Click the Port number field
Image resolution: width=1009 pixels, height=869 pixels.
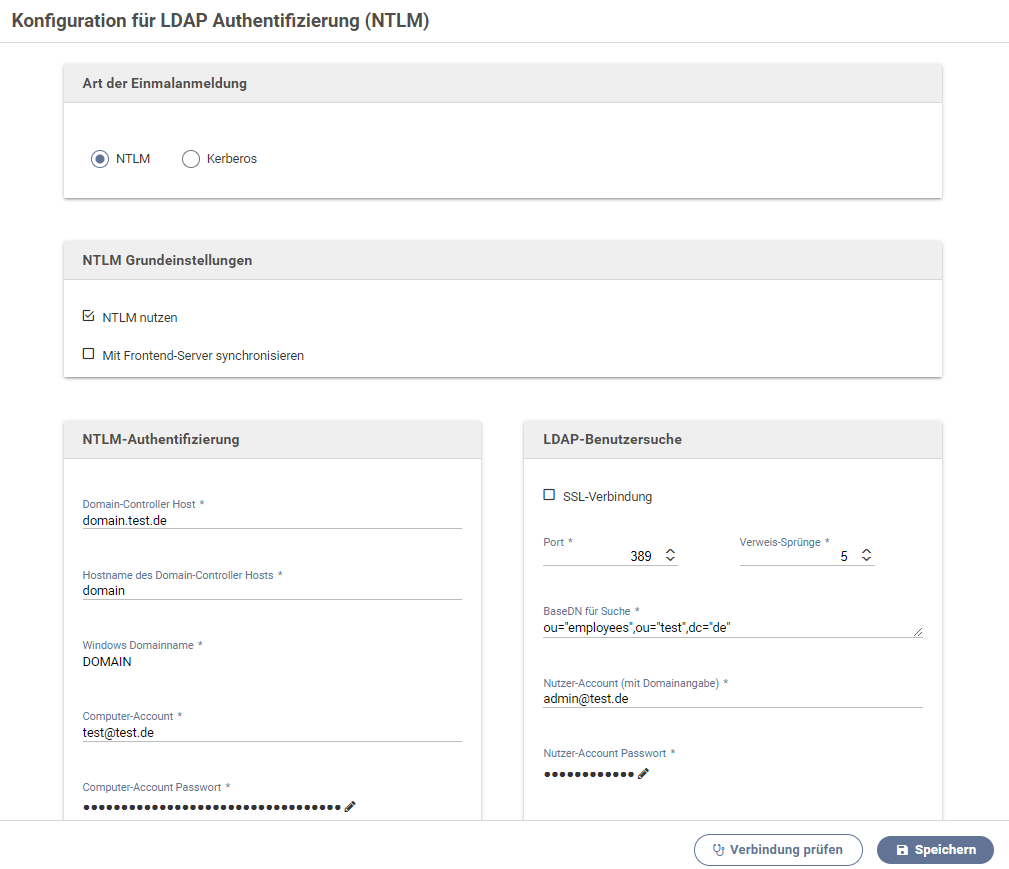(x=600, y=556)
